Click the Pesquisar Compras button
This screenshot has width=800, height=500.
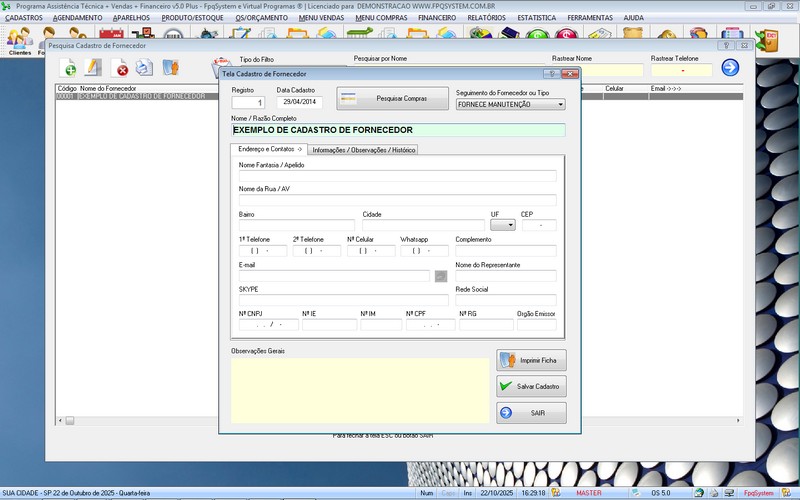(x=393, y=98)
